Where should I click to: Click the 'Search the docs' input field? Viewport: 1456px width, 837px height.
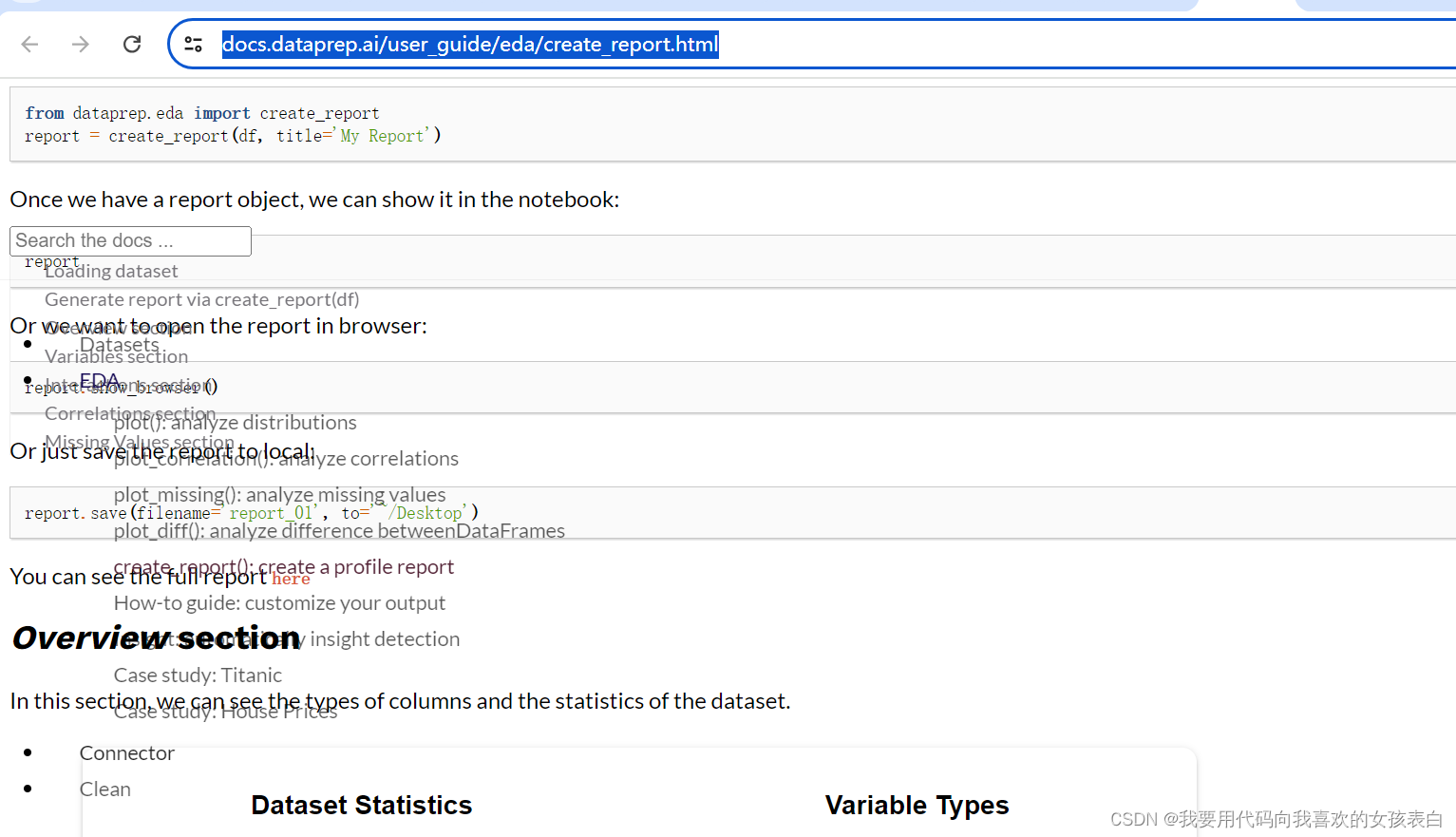pos(130,240)
